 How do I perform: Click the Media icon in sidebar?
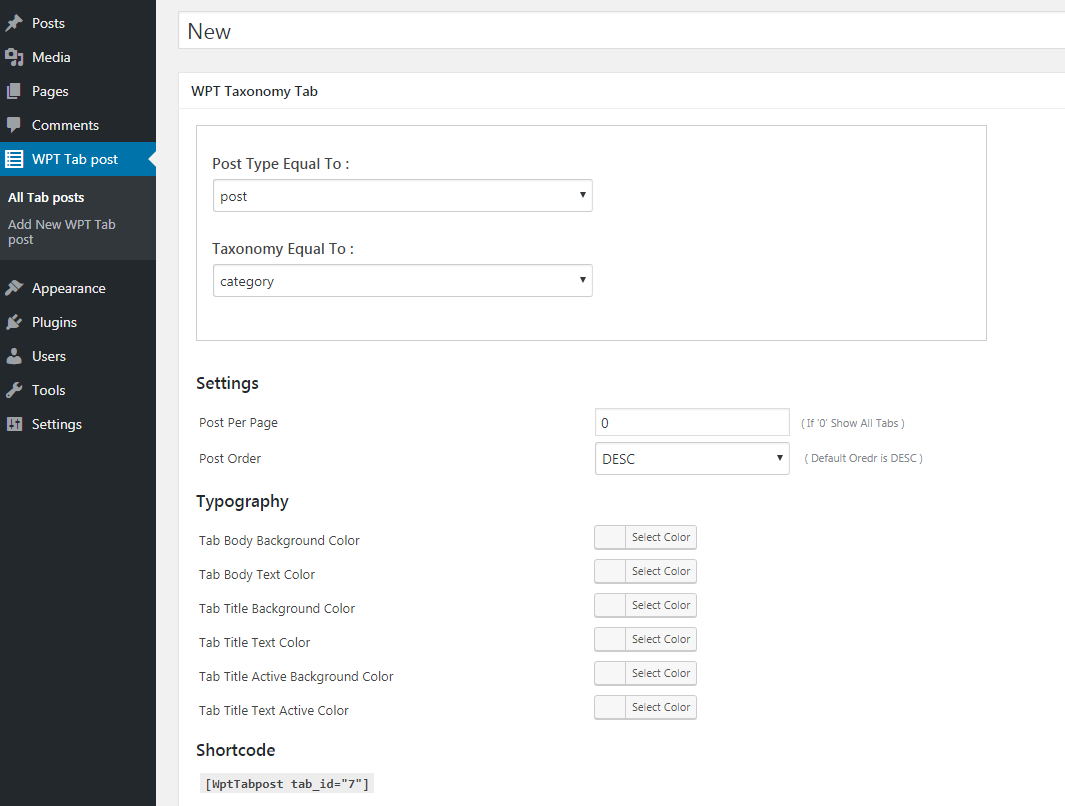14,57
